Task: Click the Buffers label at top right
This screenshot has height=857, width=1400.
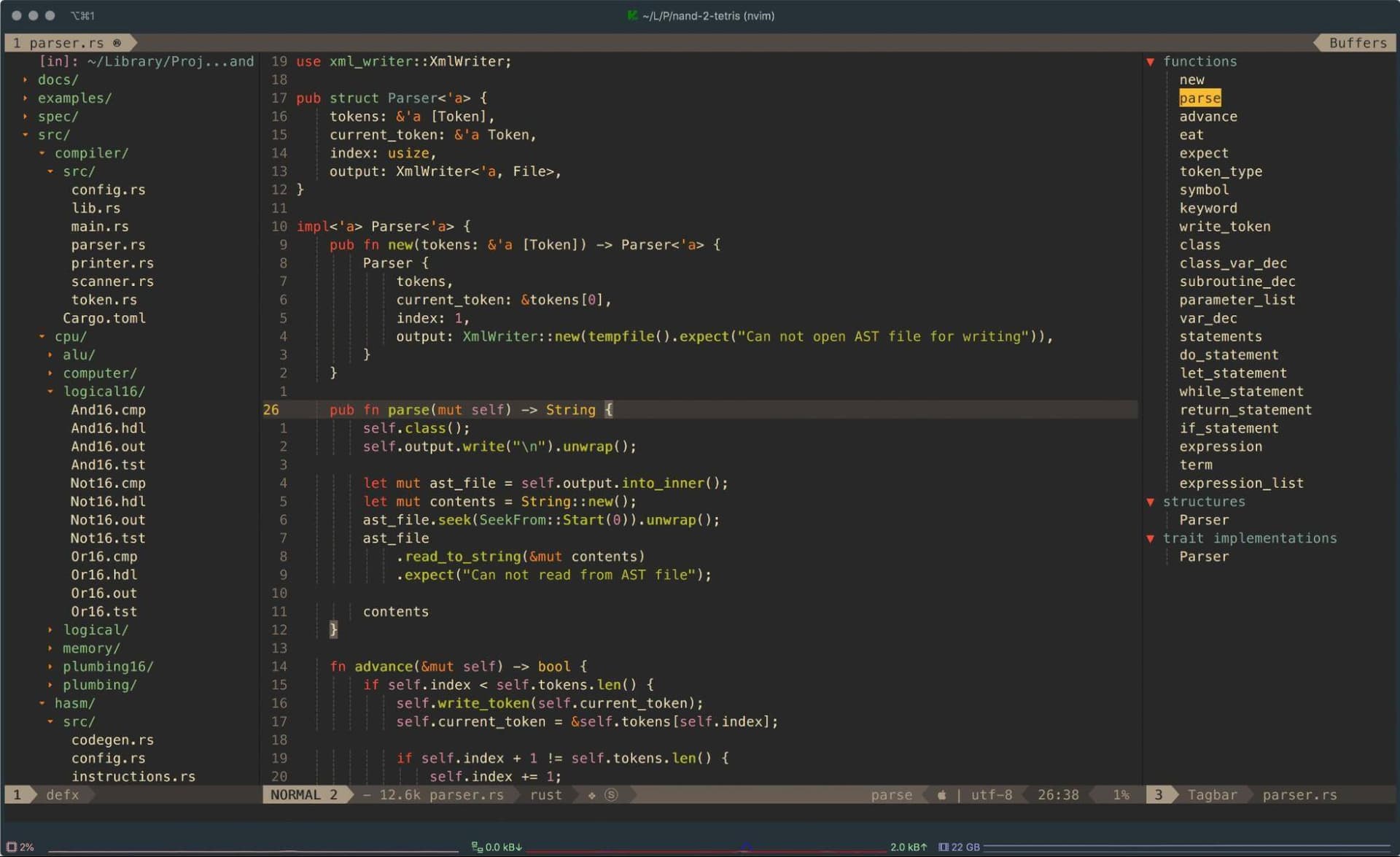Action: [x=1358, y=42]
